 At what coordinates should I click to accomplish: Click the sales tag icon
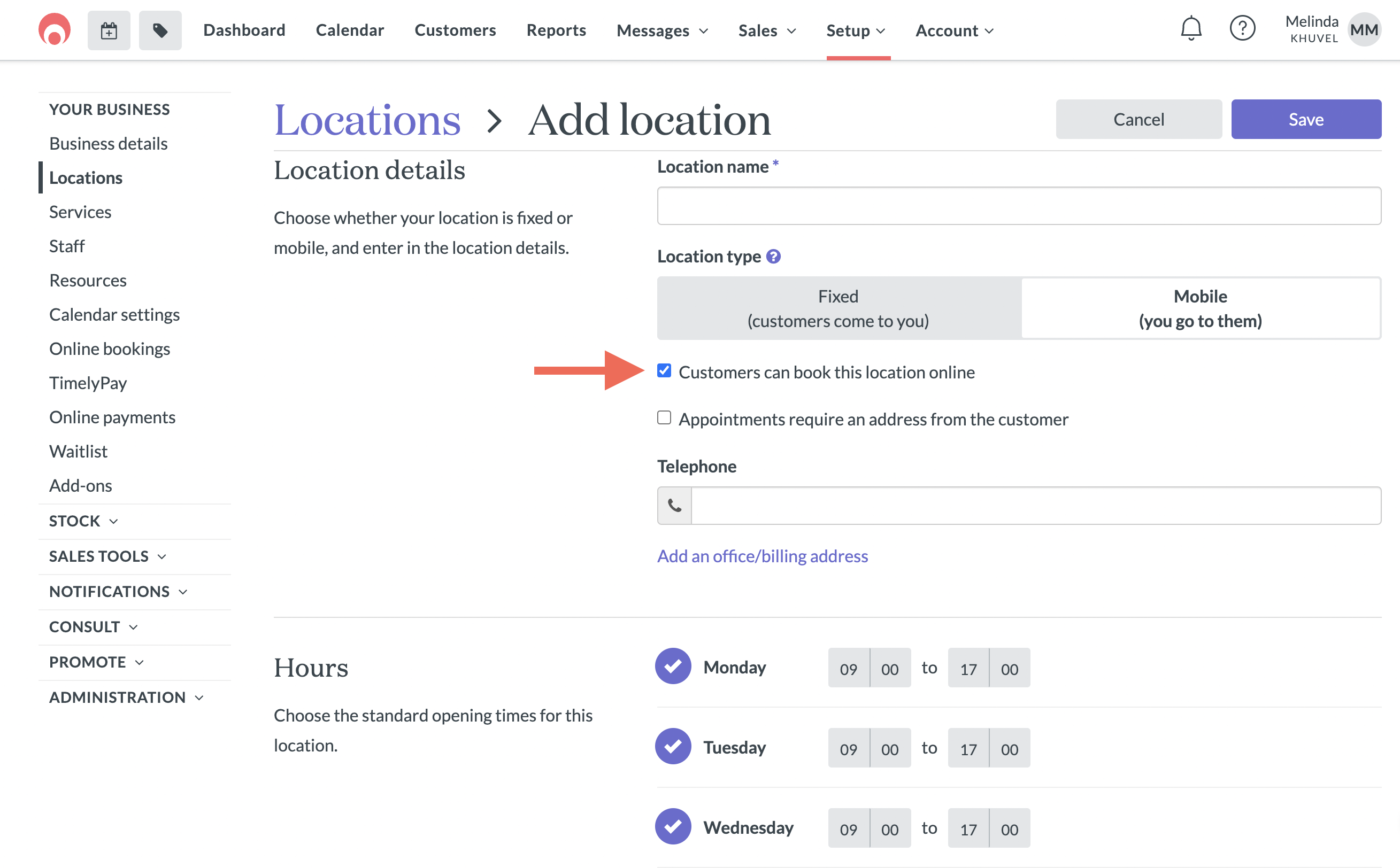(160, 30)
